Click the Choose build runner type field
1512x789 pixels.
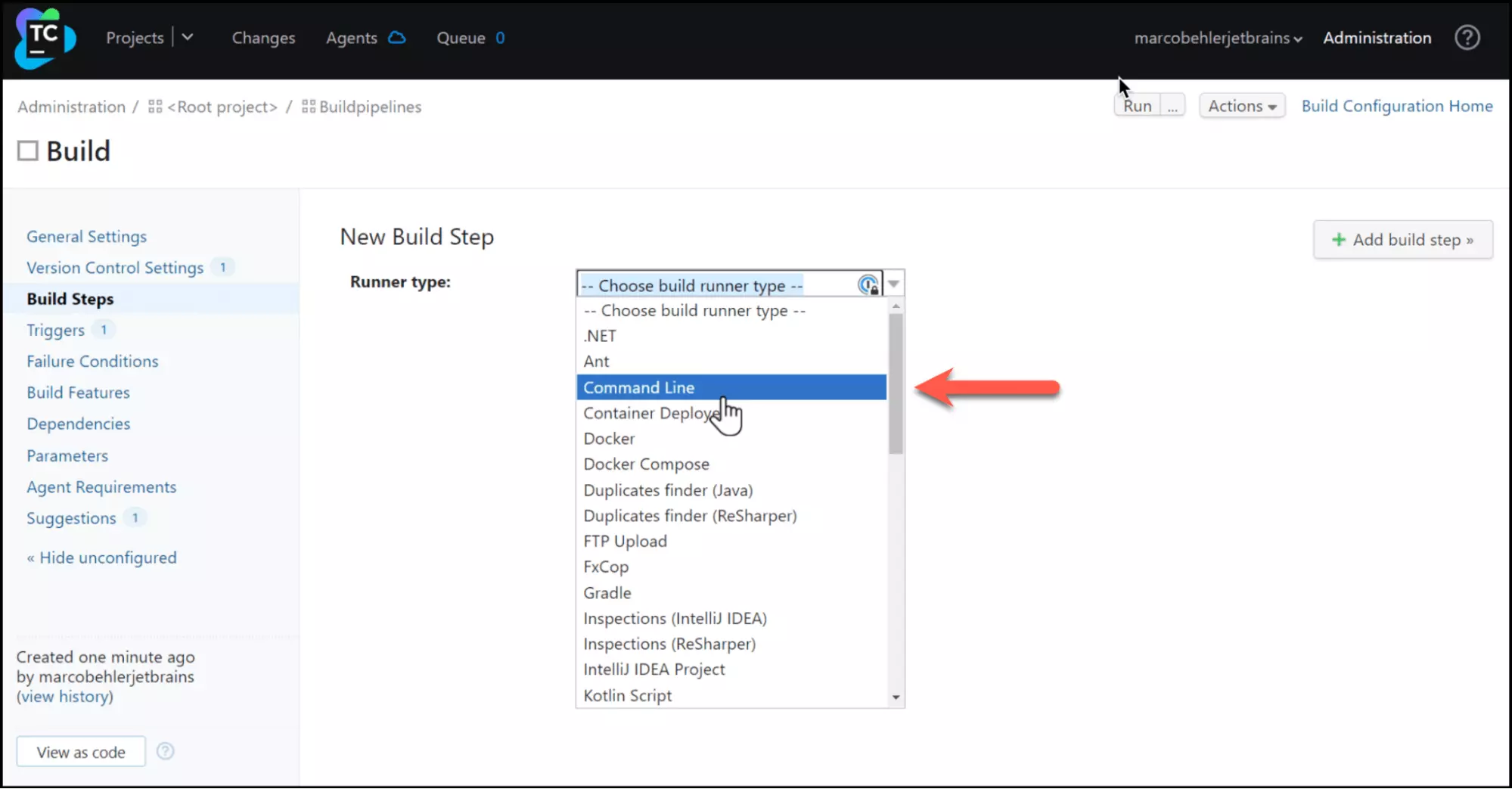click(719, 285)
